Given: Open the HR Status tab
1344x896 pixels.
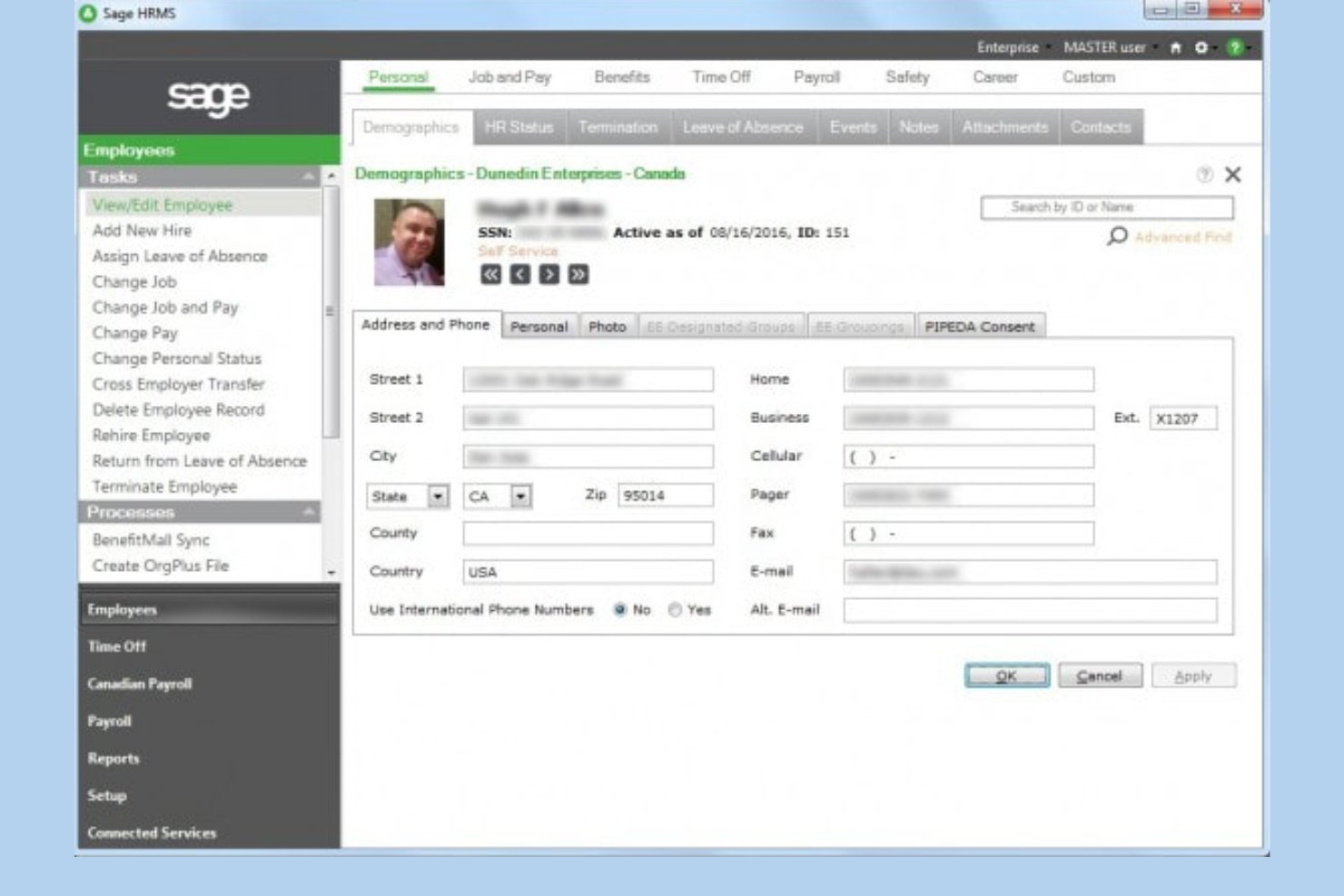Looking at the screenshot, I should tap(519, 127).
